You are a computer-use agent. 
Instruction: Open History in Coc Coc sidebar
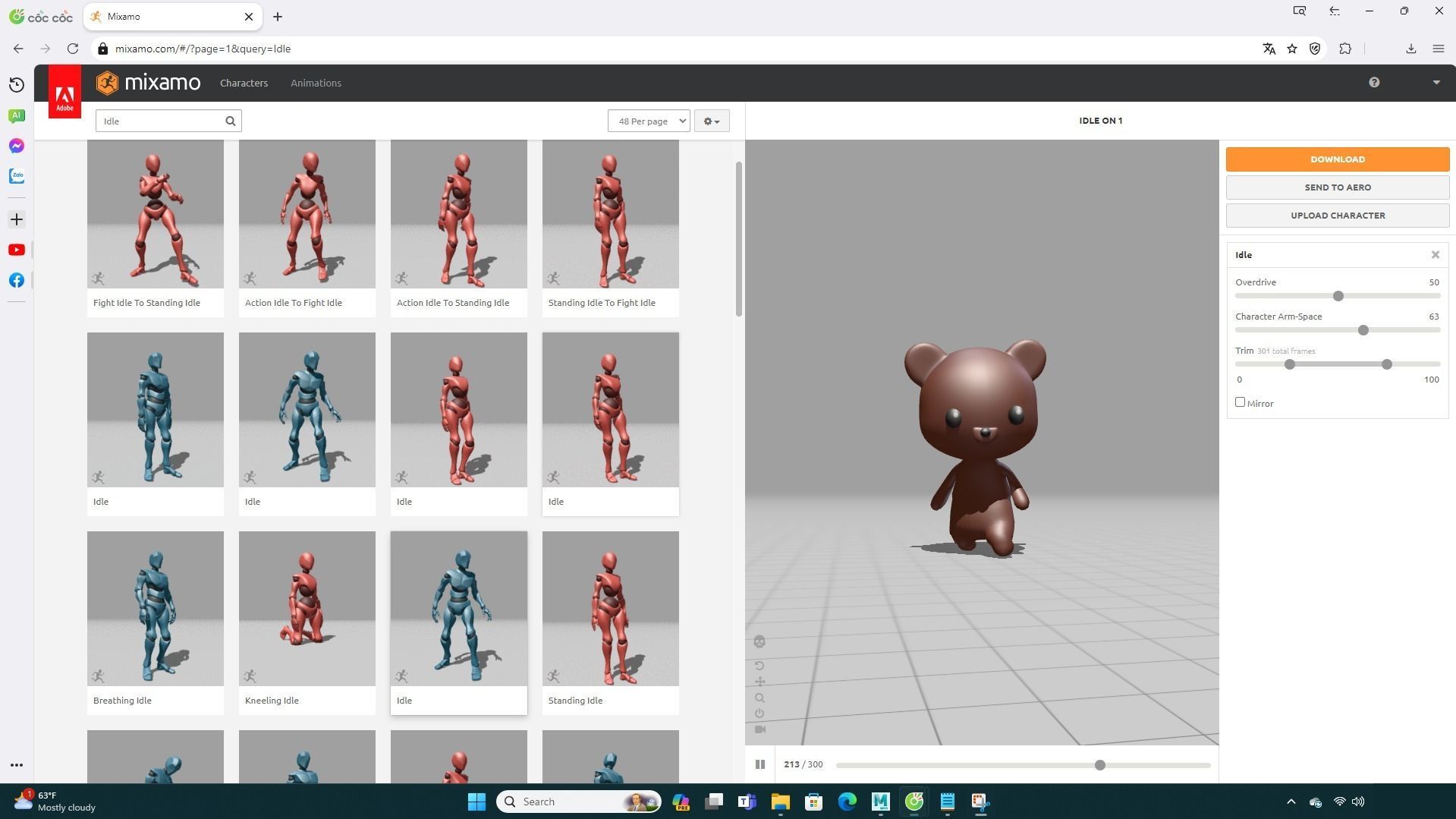pyautogui.click(x=17, y=84)
